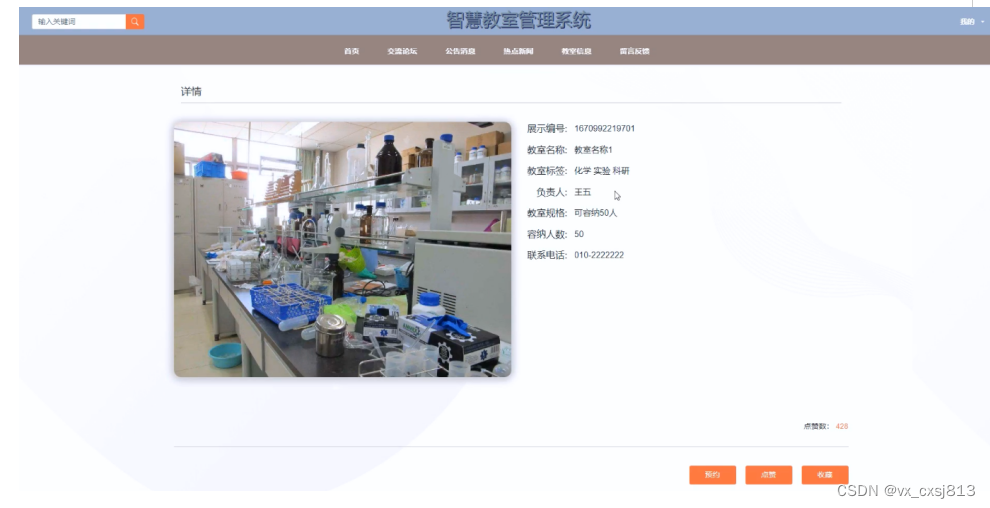Open the 我的 account dropdown
Screen dimensions: 990x508
pyautogui.click(x=971, y=21)
